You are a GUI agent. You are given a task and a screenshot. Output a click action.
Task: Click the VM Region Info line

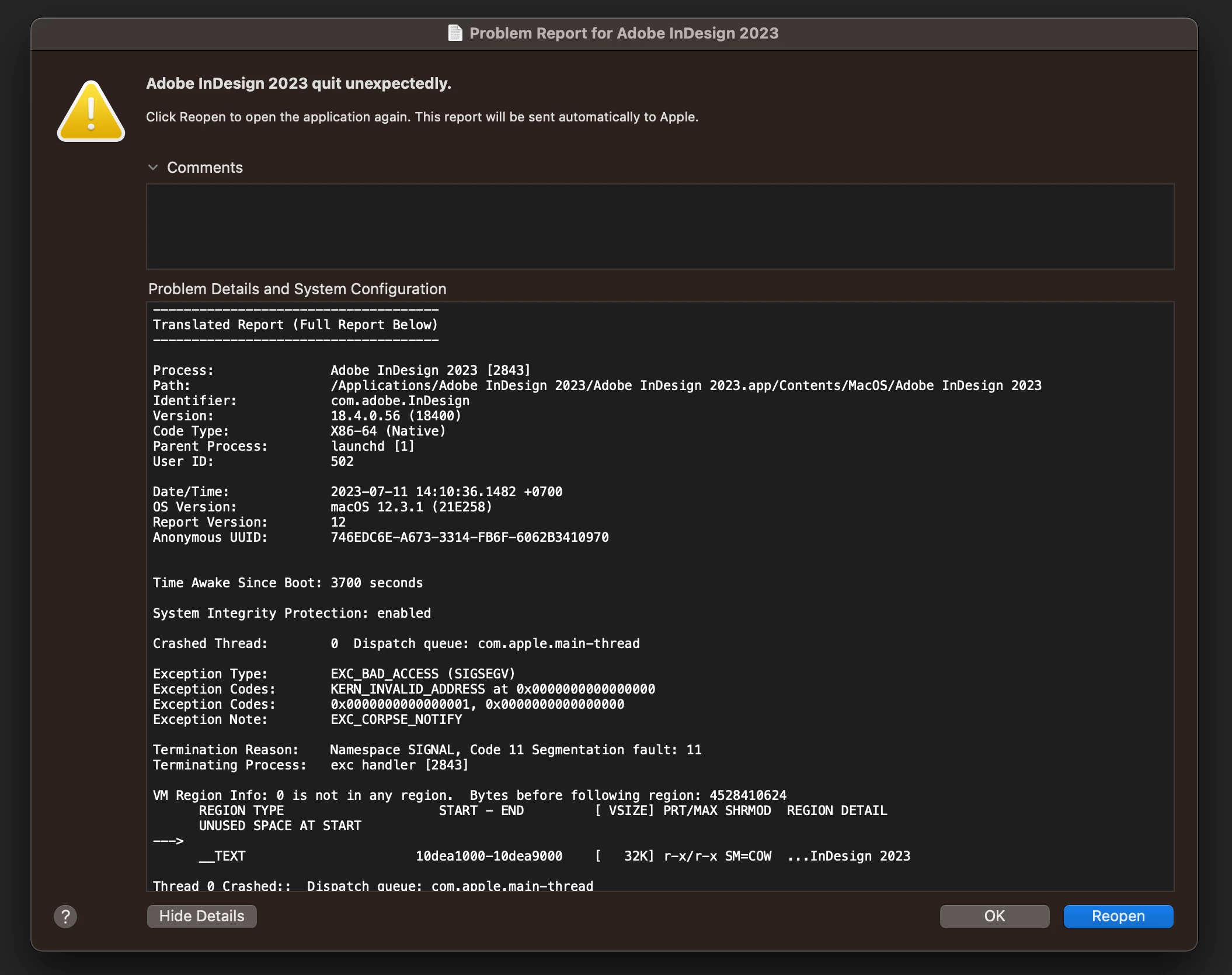pos(469,795)
